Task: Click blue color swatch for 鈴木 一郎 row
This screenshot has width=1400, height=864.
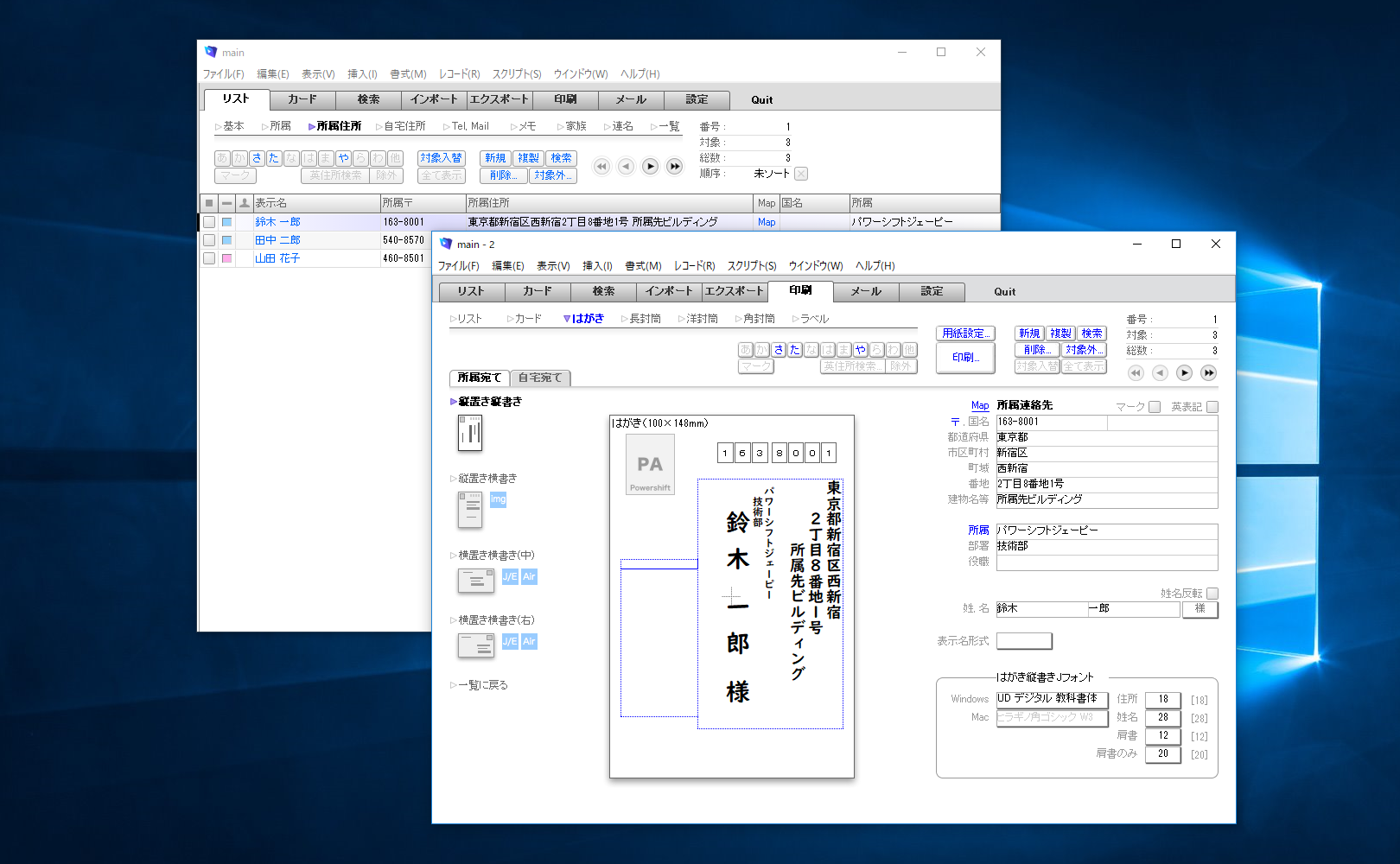Action: [226, 222]
